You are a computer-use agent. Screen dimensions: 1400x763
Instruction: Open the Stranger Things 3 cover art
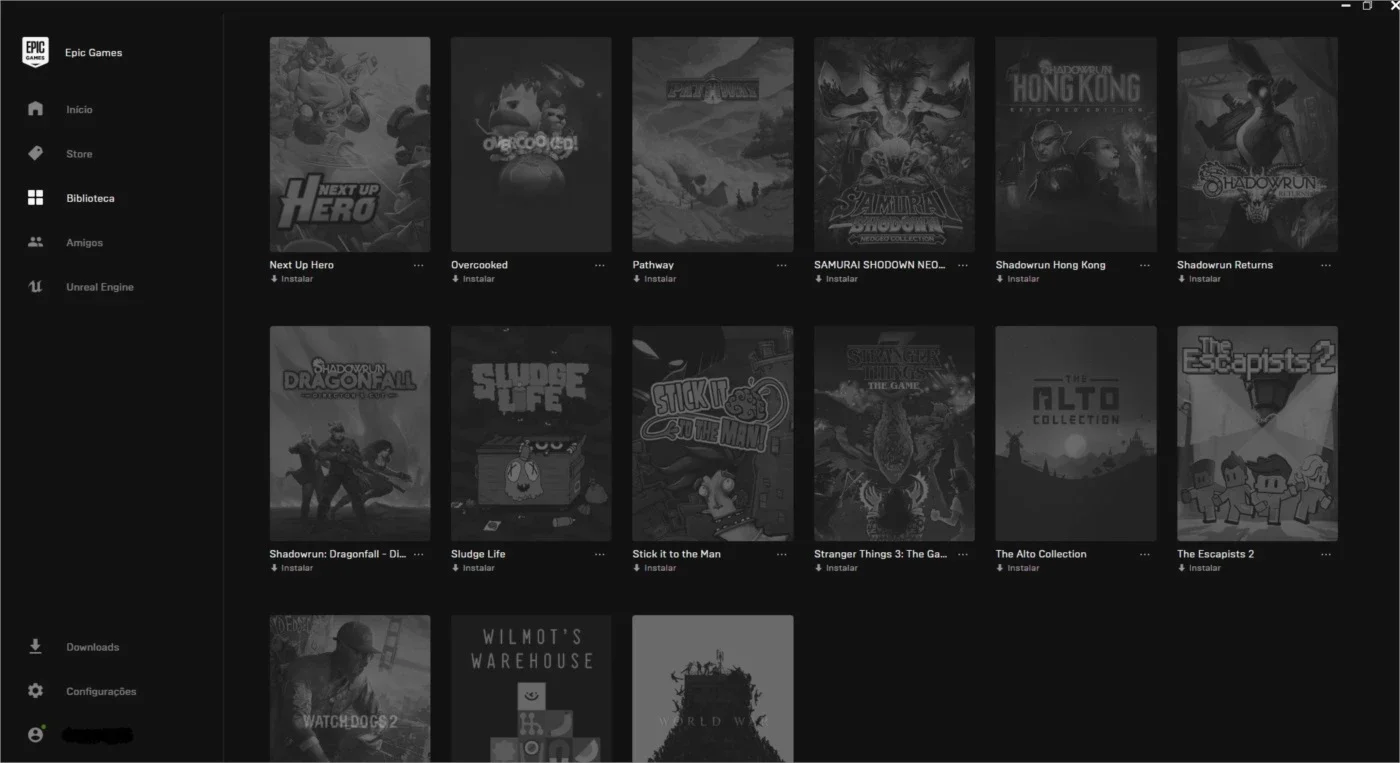click(x=894, y=433)
